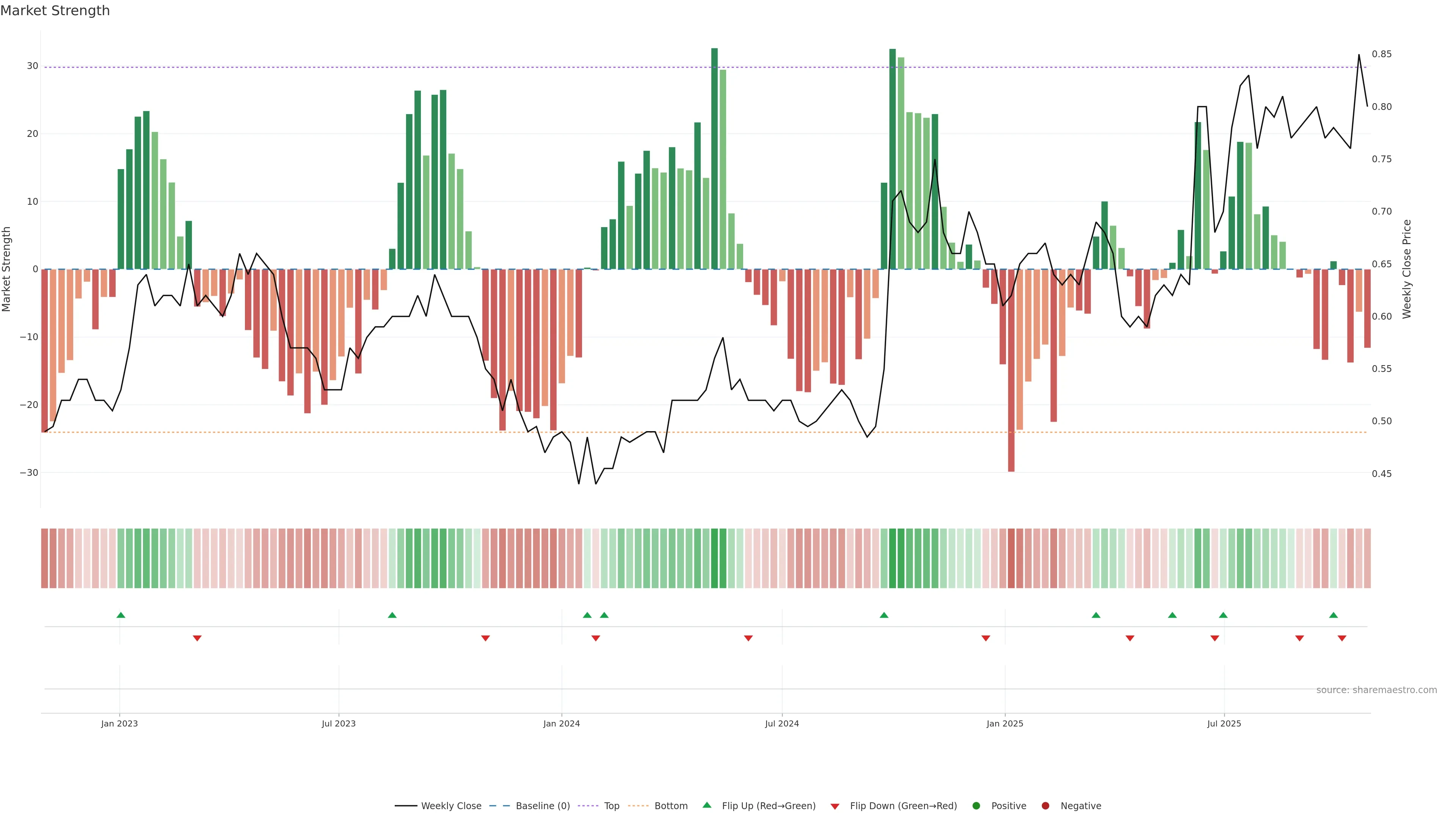Click the source: sharemaestro.com text
Screen dimensions: 1456x819
[x=1376, y=690]
